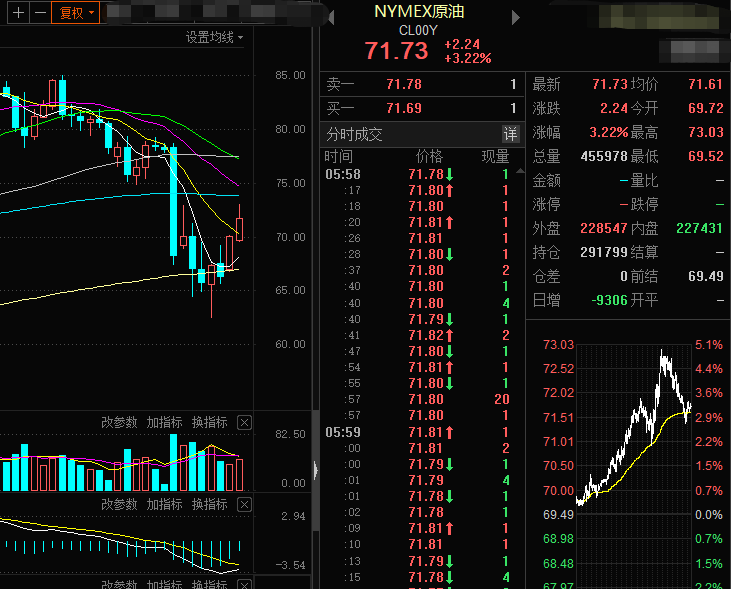The image size is (731, 589).
Task: Zoom out chart with minus button
Action: point(41,13)
